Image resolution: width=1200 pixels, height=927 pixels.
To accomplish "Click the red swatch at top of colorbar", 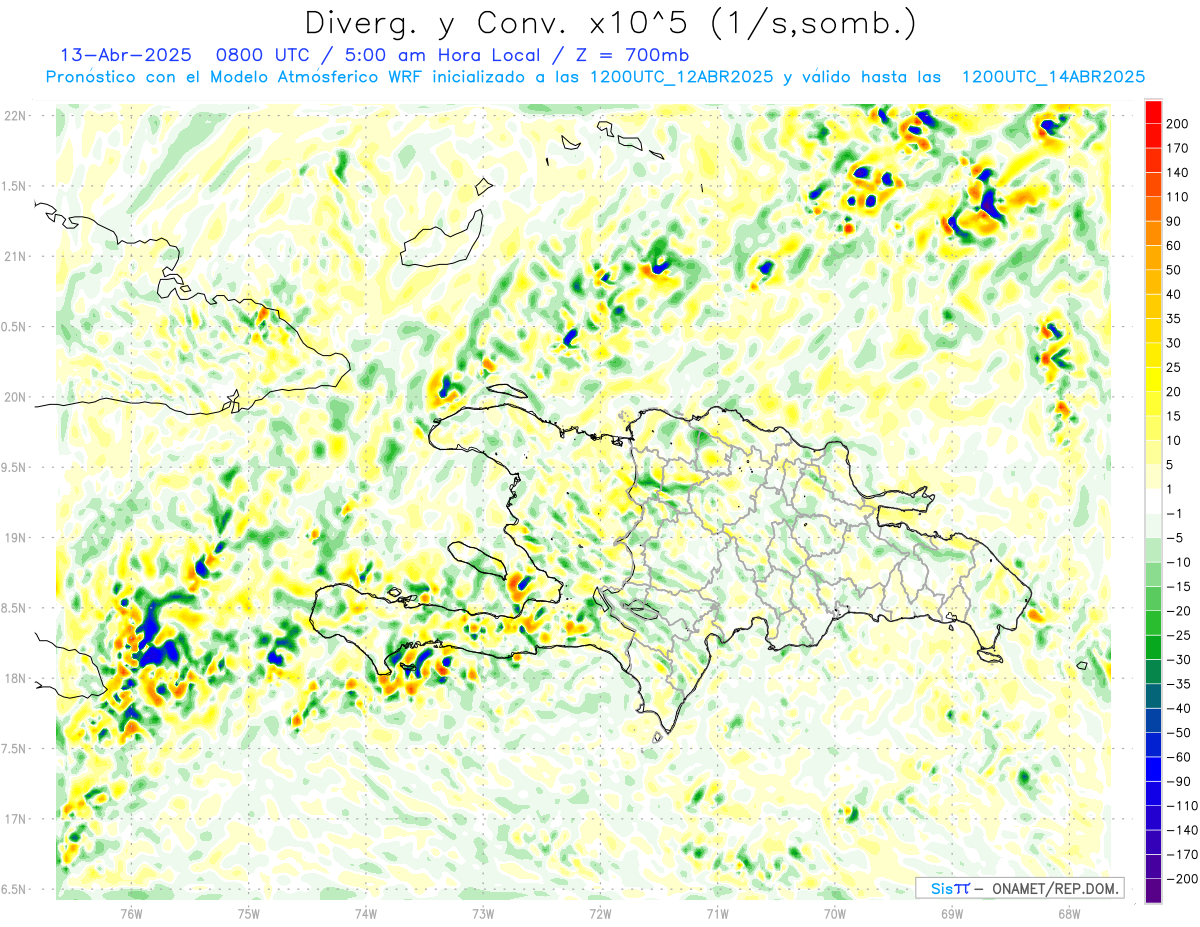I will (1153, 112).
